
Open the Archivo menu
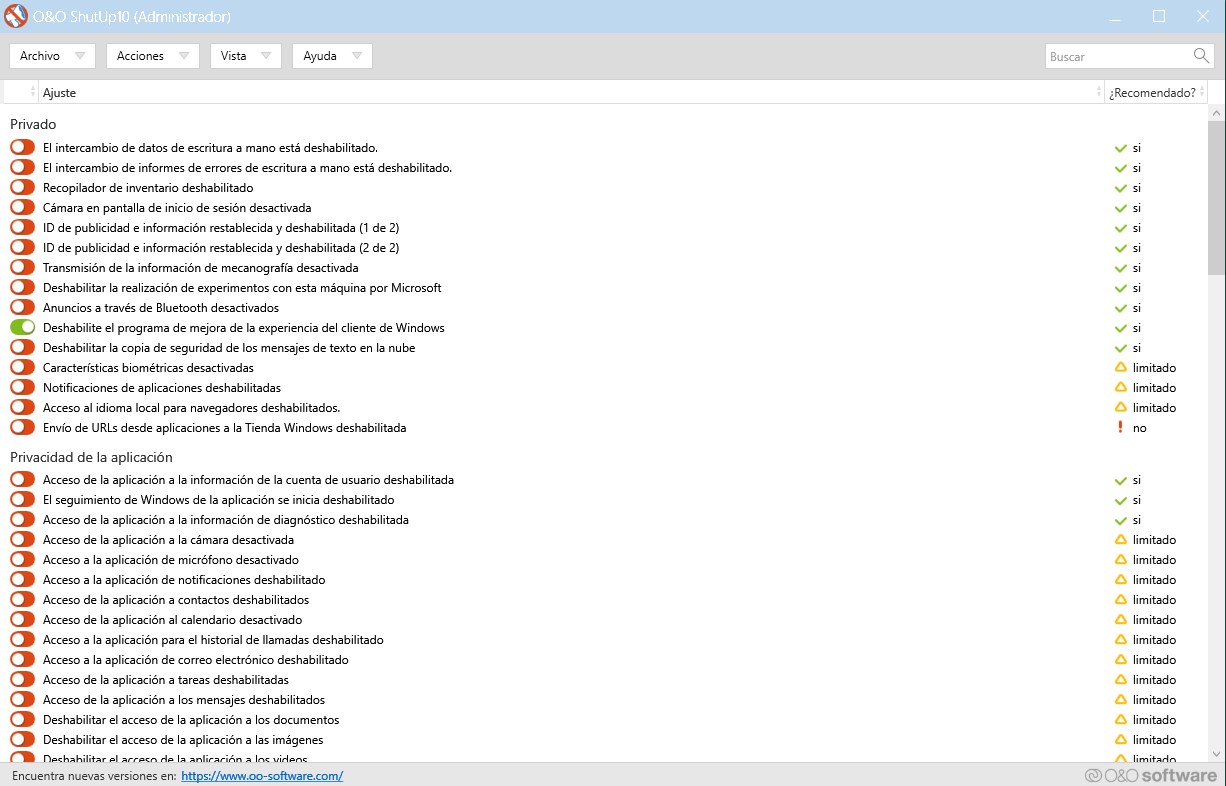coord(53,56)
